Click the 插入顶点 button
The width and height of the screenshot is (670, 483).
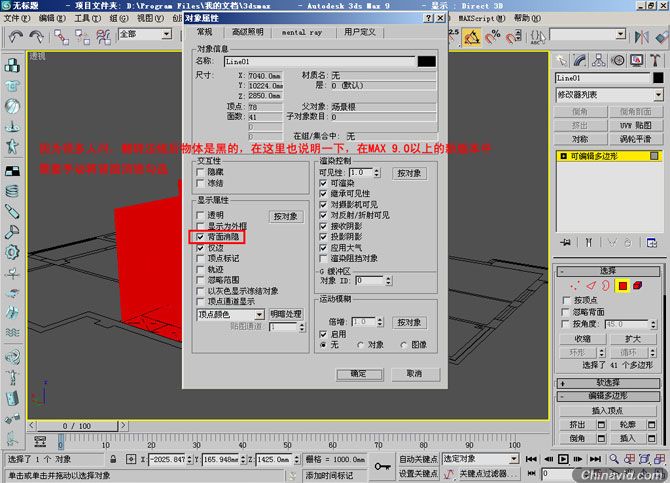[x=607, y=411]
